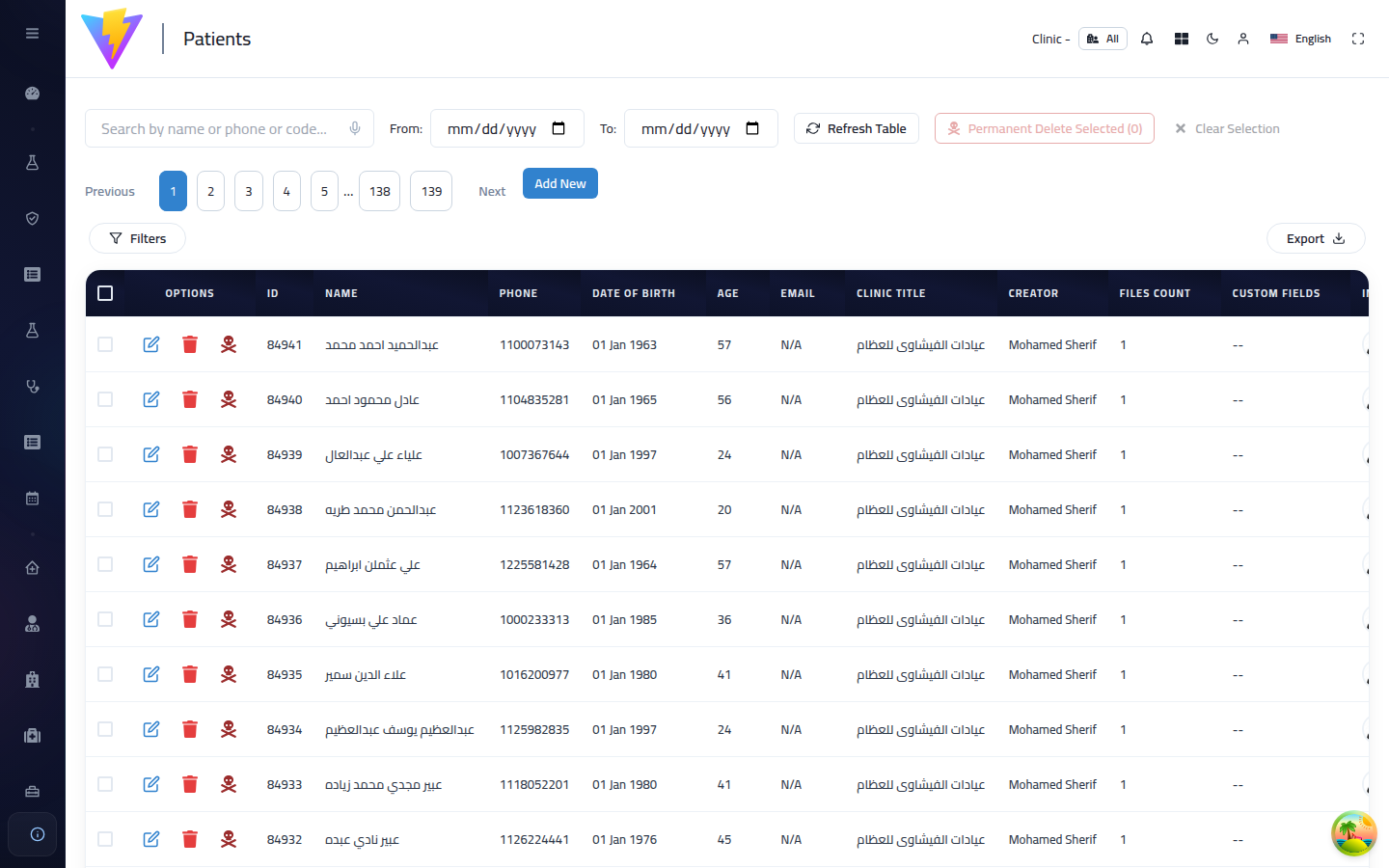
Task: Open the Clinic All dropdown
Action: coord(1103,39)
